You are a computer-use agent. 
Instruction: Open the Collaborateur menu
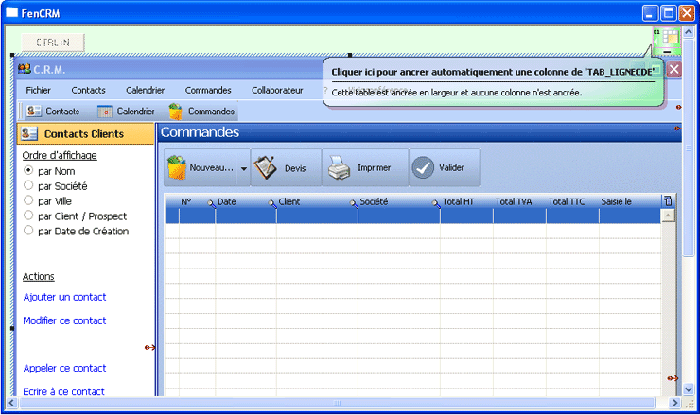pos(277,90)
